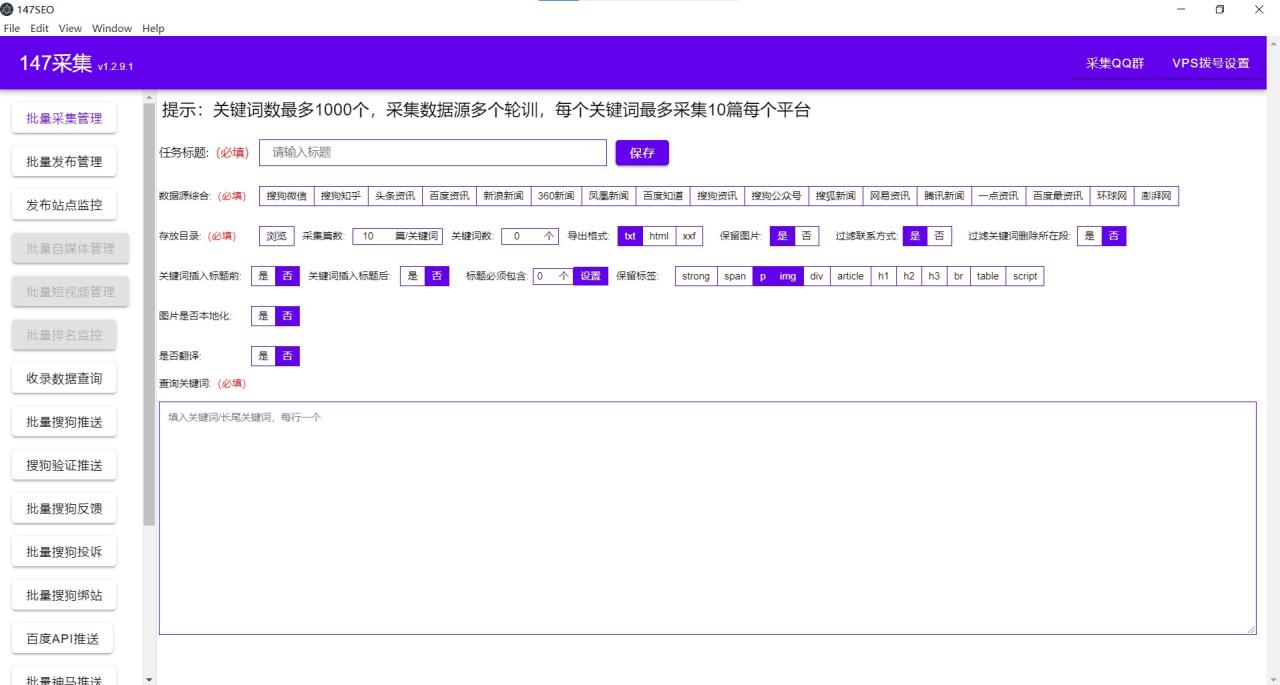Select the 腾讯新闻 data source
The image size is (1280, 685).
[942, 195]
